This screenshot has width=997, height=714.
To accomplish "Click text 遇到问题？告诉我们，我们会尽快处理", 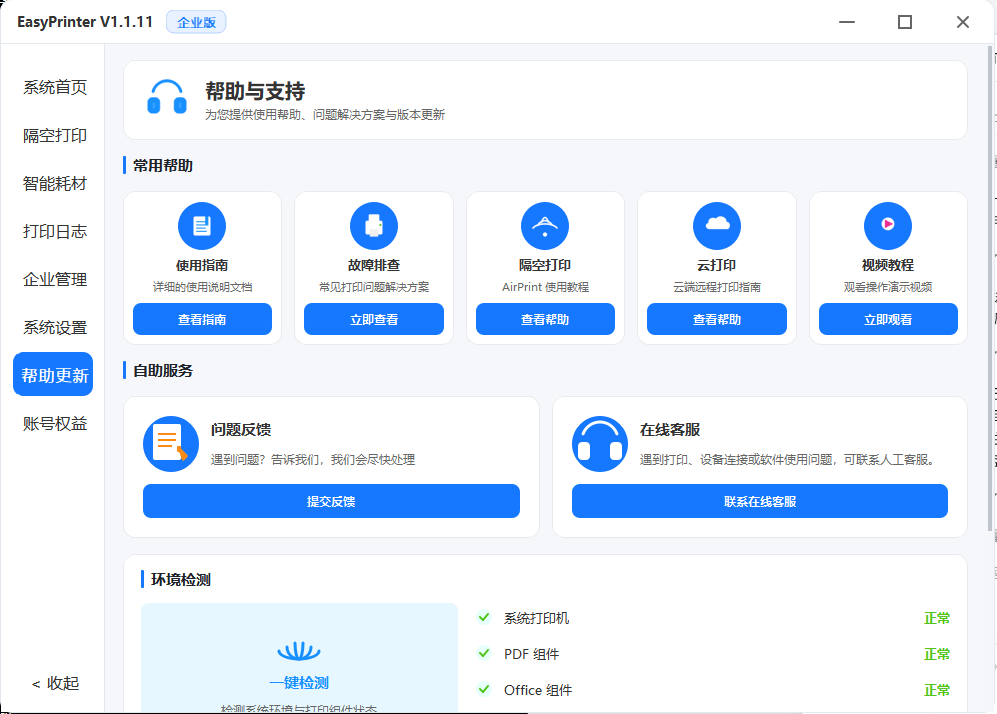I will click(x=313, y=460).
